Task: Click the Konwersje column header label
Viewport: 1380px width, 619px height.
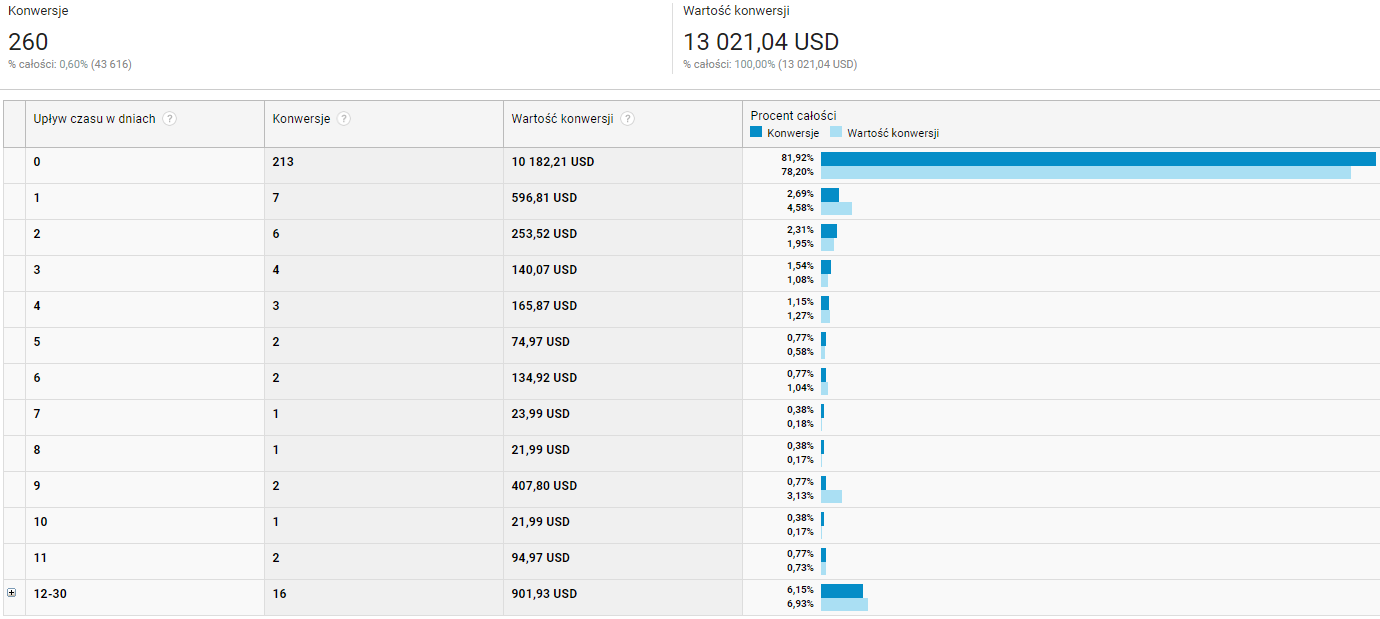Action: coord(301,119)
